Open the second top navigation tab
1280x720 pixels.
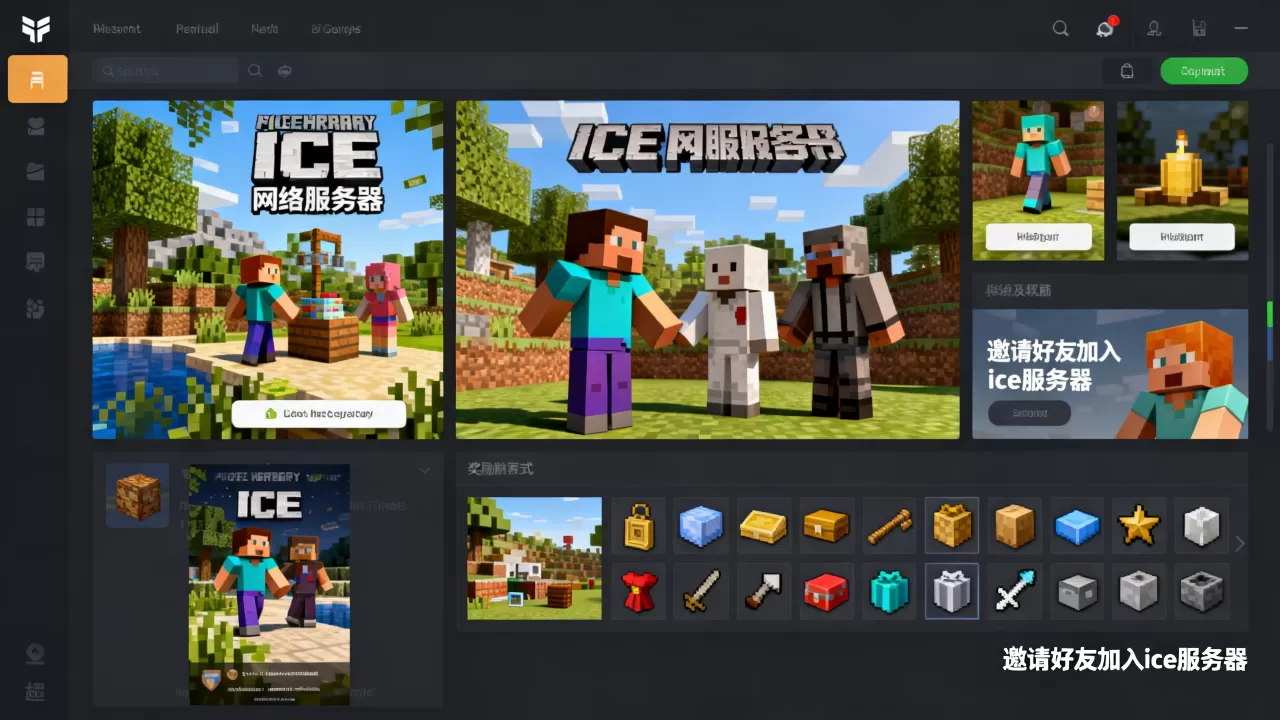tap(197, 28)
